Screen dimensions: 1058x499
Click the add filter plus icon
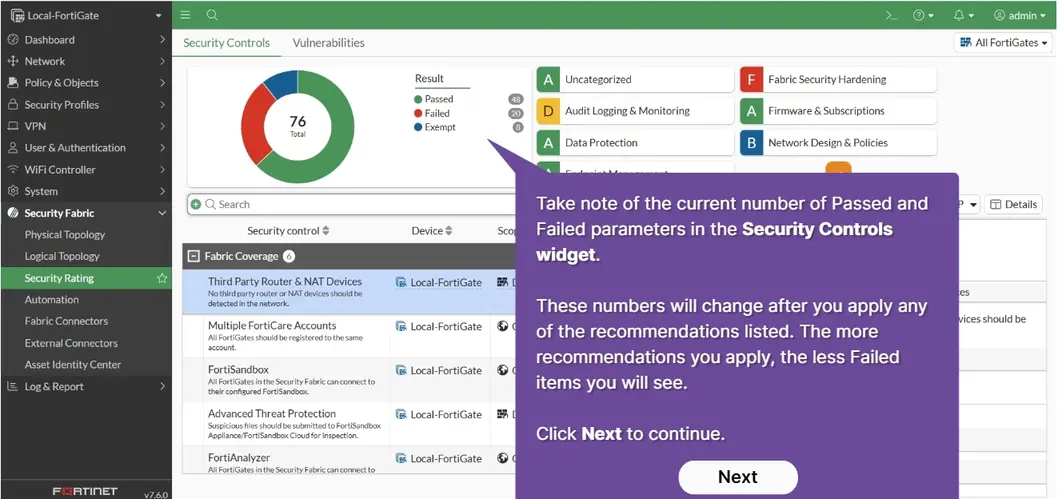196,204
